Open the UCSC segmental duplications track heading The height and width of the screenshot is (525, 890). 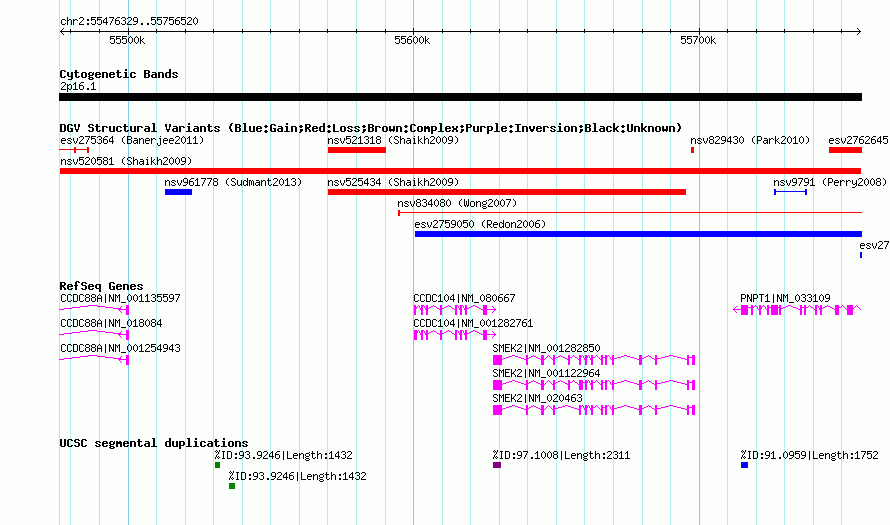click(154, 443)
